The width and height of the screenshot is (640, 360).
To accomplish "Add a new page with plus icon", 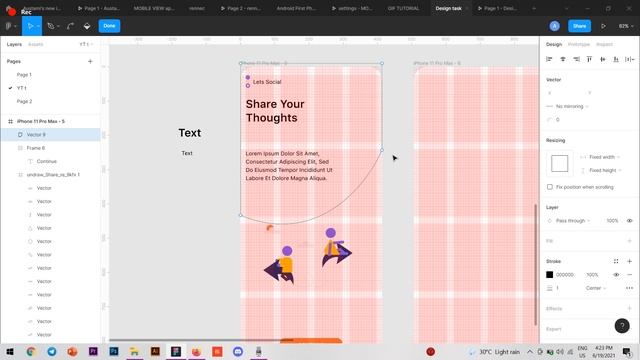I will pos(90,61).
